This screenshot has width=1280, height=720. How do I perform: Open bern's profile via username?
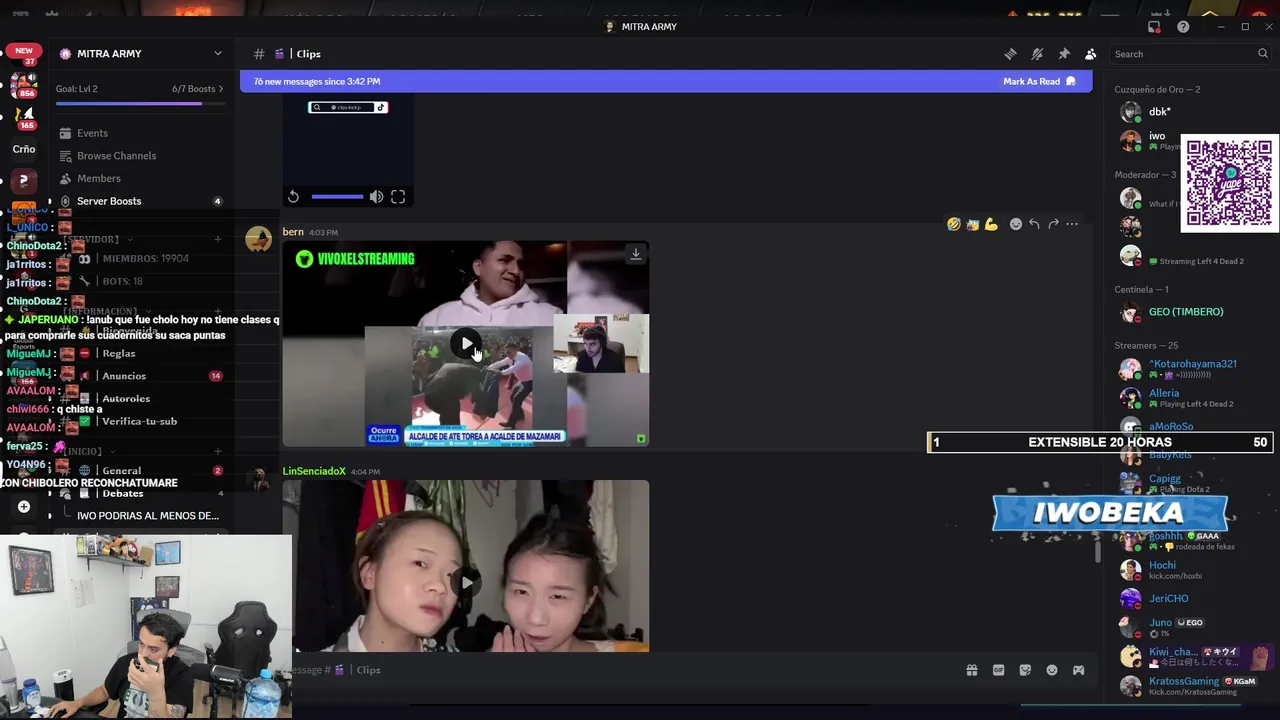tap(293, 232)
